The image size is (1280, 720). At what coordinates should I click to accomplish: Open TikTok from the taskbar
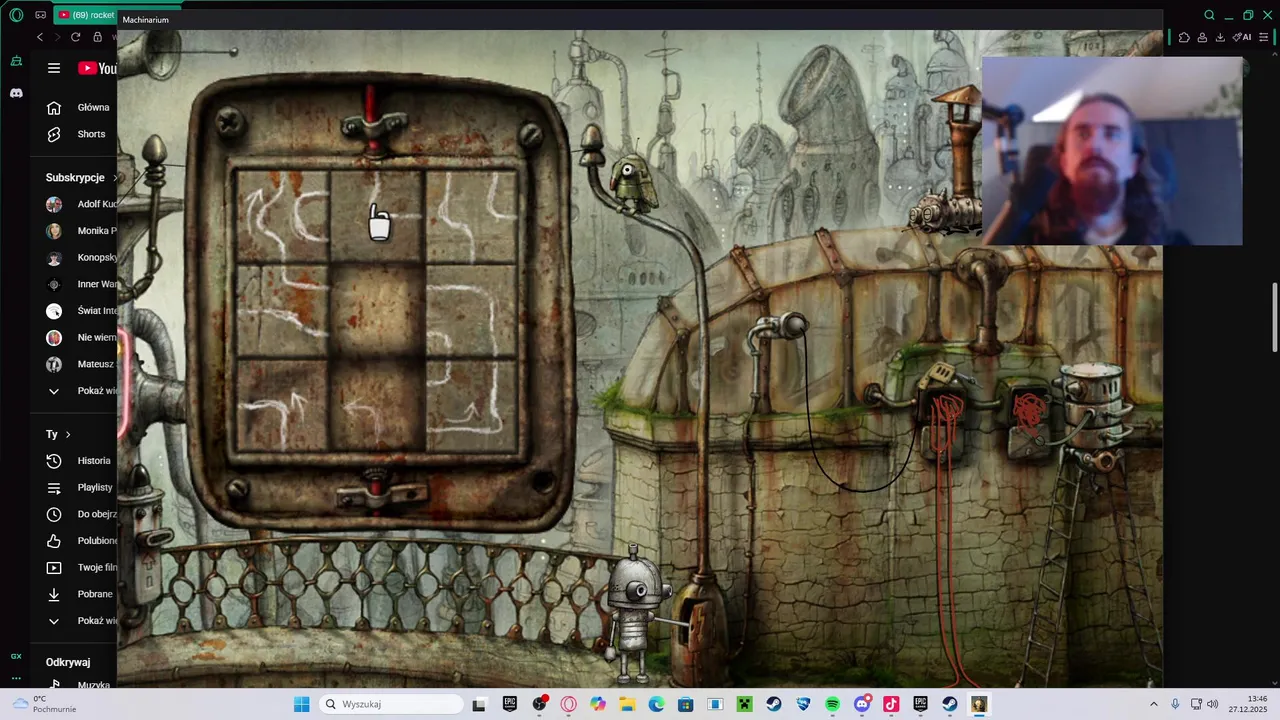[891, 704]
